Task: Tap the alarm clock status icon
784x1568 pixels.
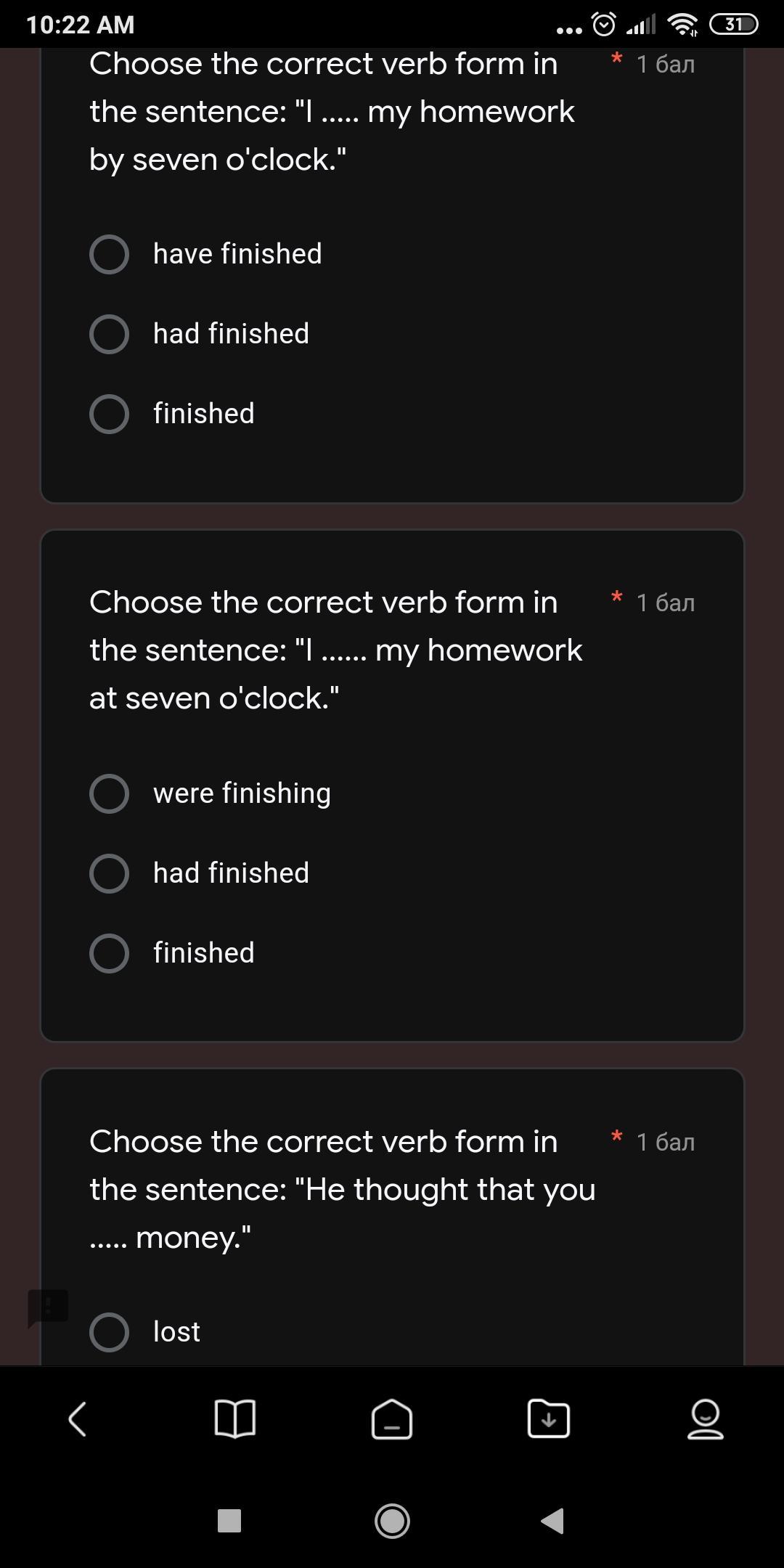Action: 604,25
